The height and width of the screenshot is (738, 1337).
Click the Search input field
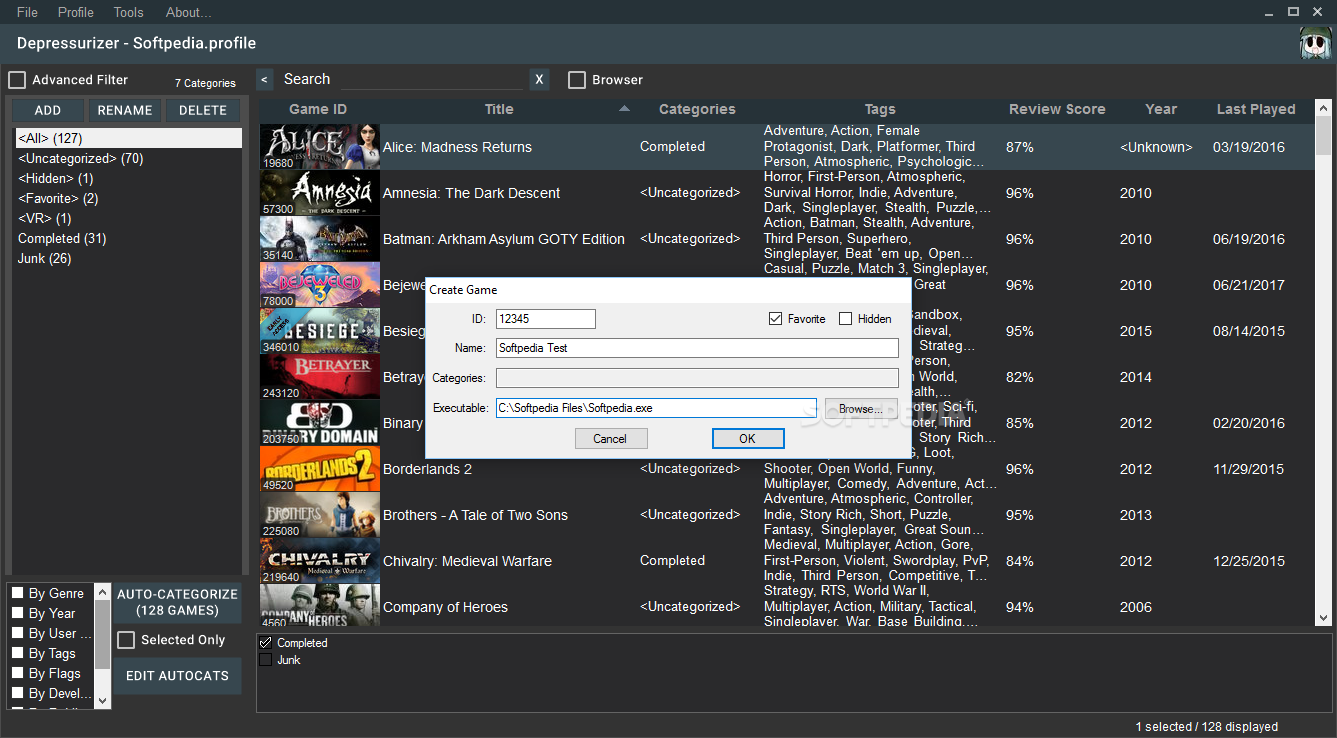point(431,79)
